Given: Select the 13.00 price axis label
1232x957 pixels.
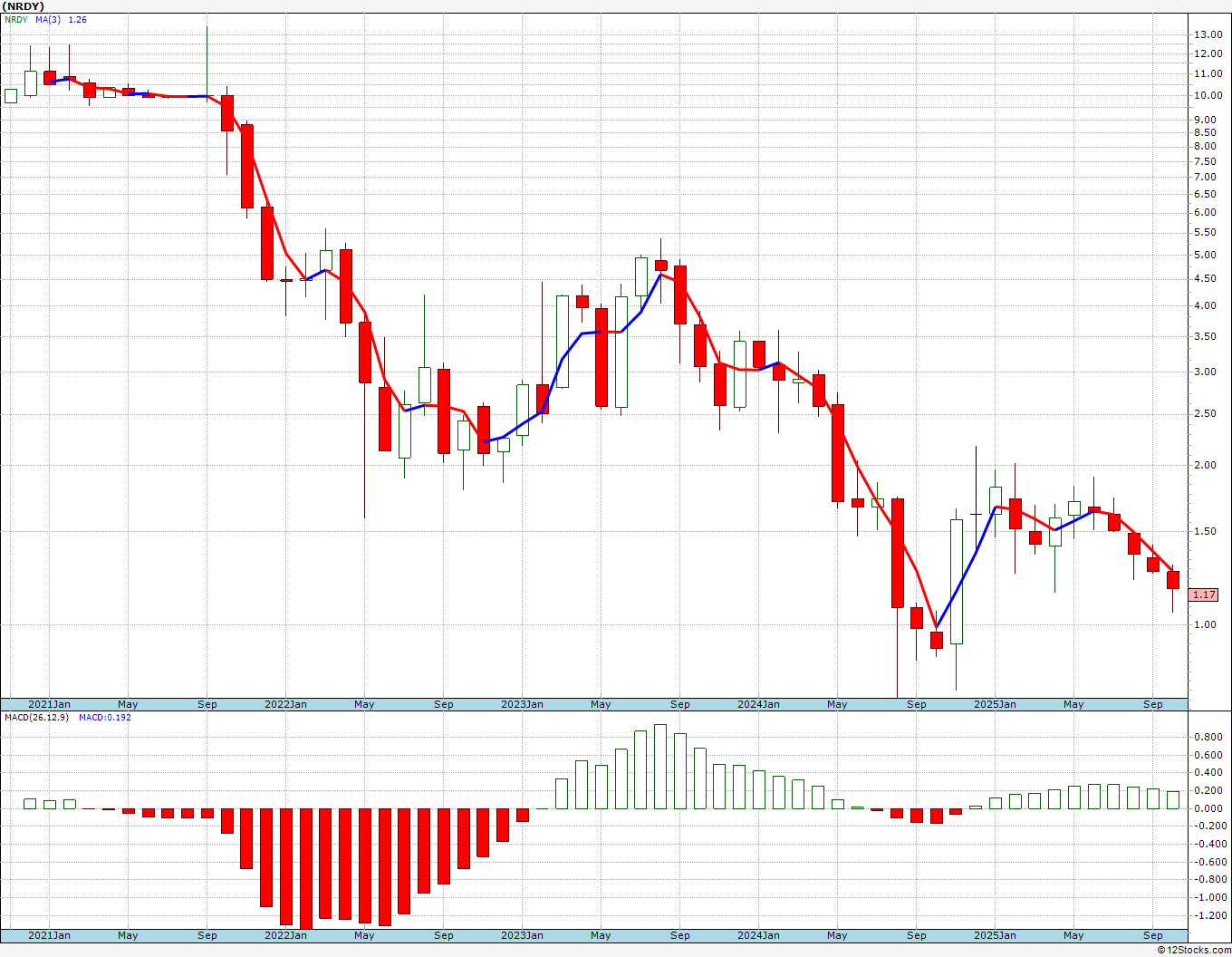Looking at the screenshot, I should [x=1208, y=34].
